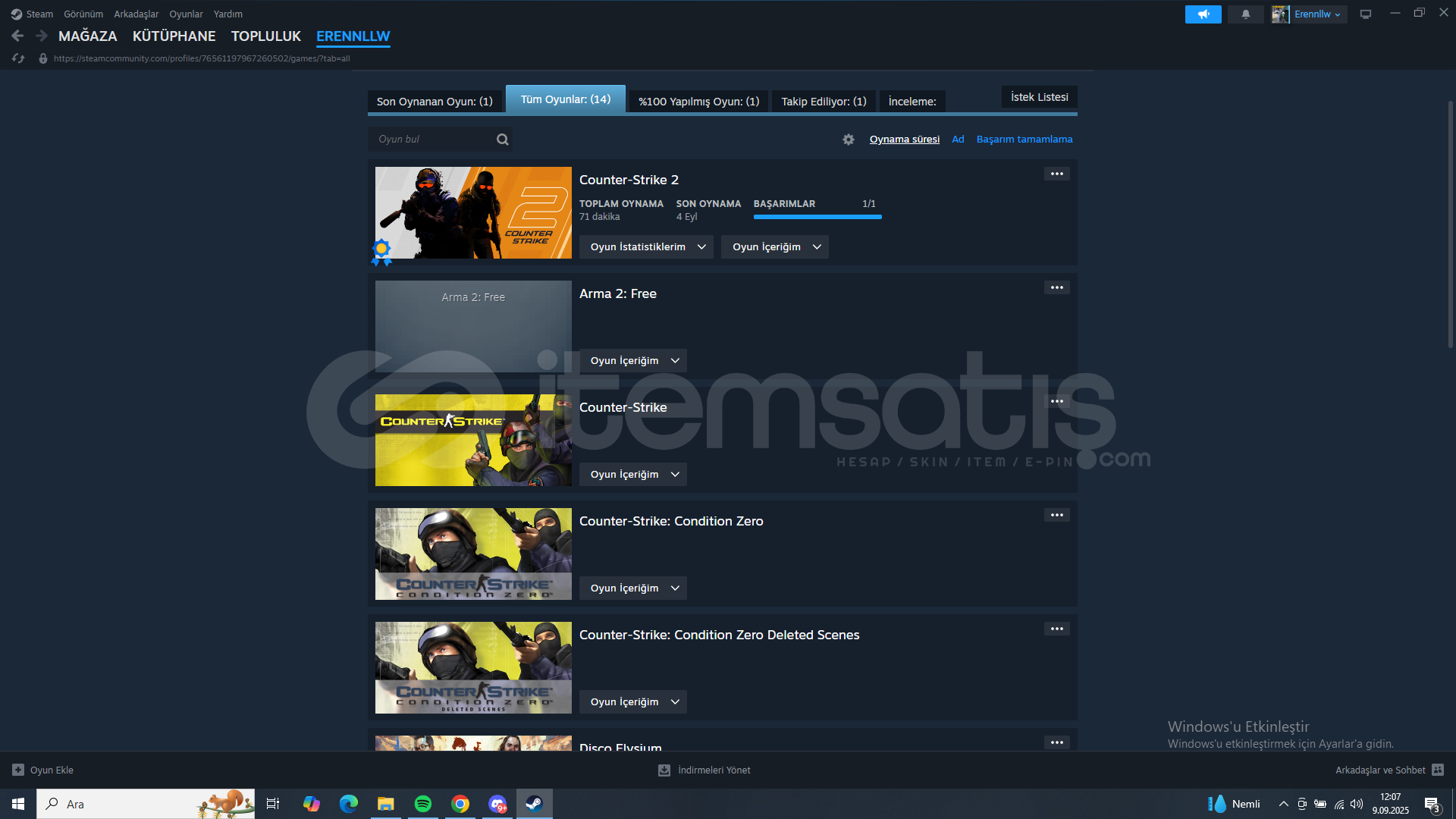
Task: Expand Oyun İçeriğim for Counter-Strike
Action: click(x=633, y=475)
